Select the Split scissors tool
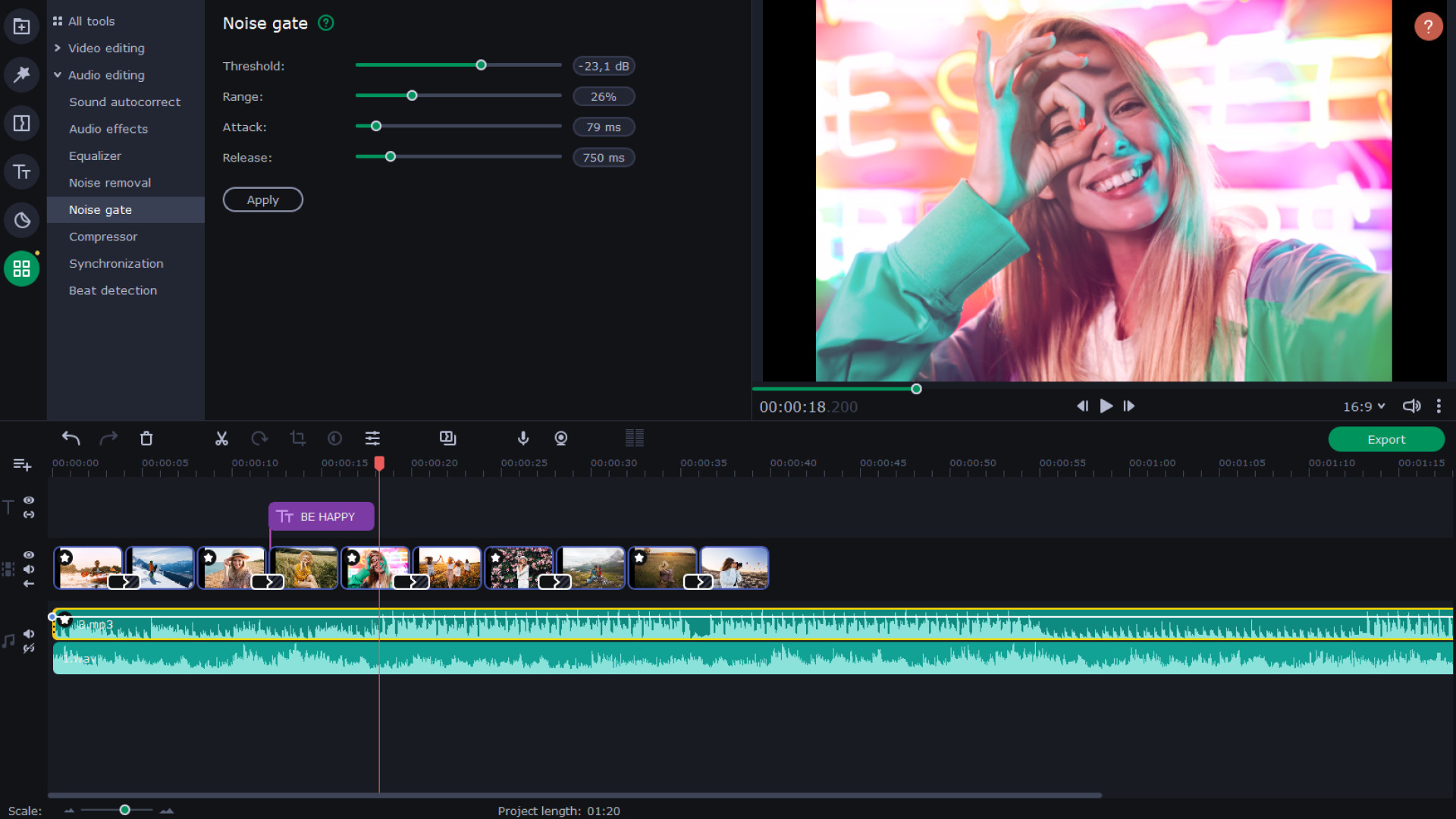This screenshot has height=819, width=1456. pyautogui.click(x=221, y=438)
